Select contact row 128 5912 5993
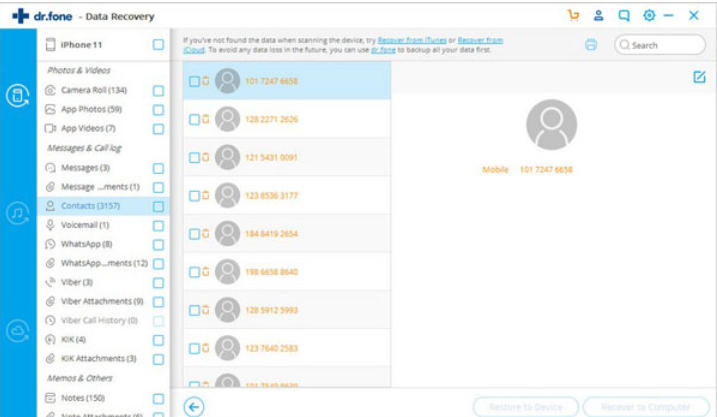The height and width of the screenshot is (417, 717). pyautogui.click(x=287, y=310)
